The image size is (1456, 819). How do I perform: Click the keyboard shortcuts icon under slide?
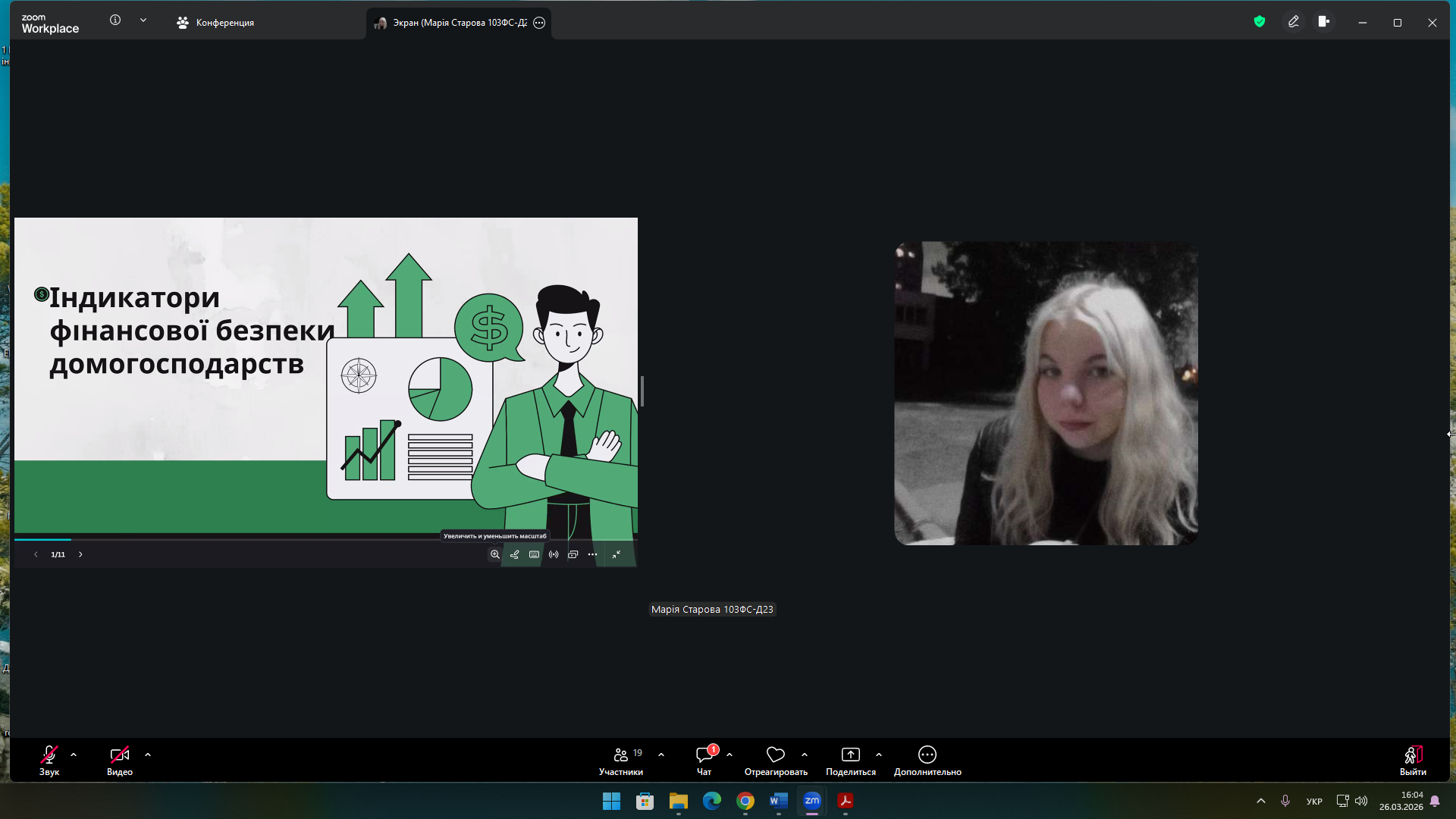point(534,554)
